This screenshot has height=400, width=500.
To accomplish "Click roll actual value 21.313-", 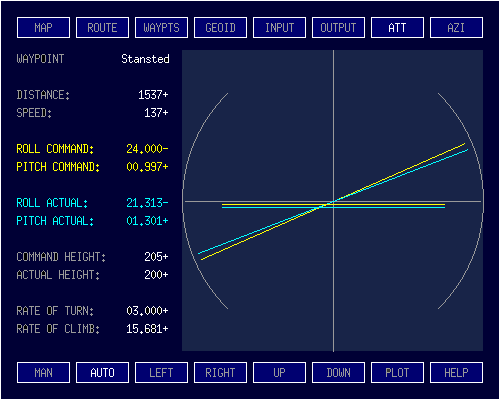I will click(x=147, y=203).
